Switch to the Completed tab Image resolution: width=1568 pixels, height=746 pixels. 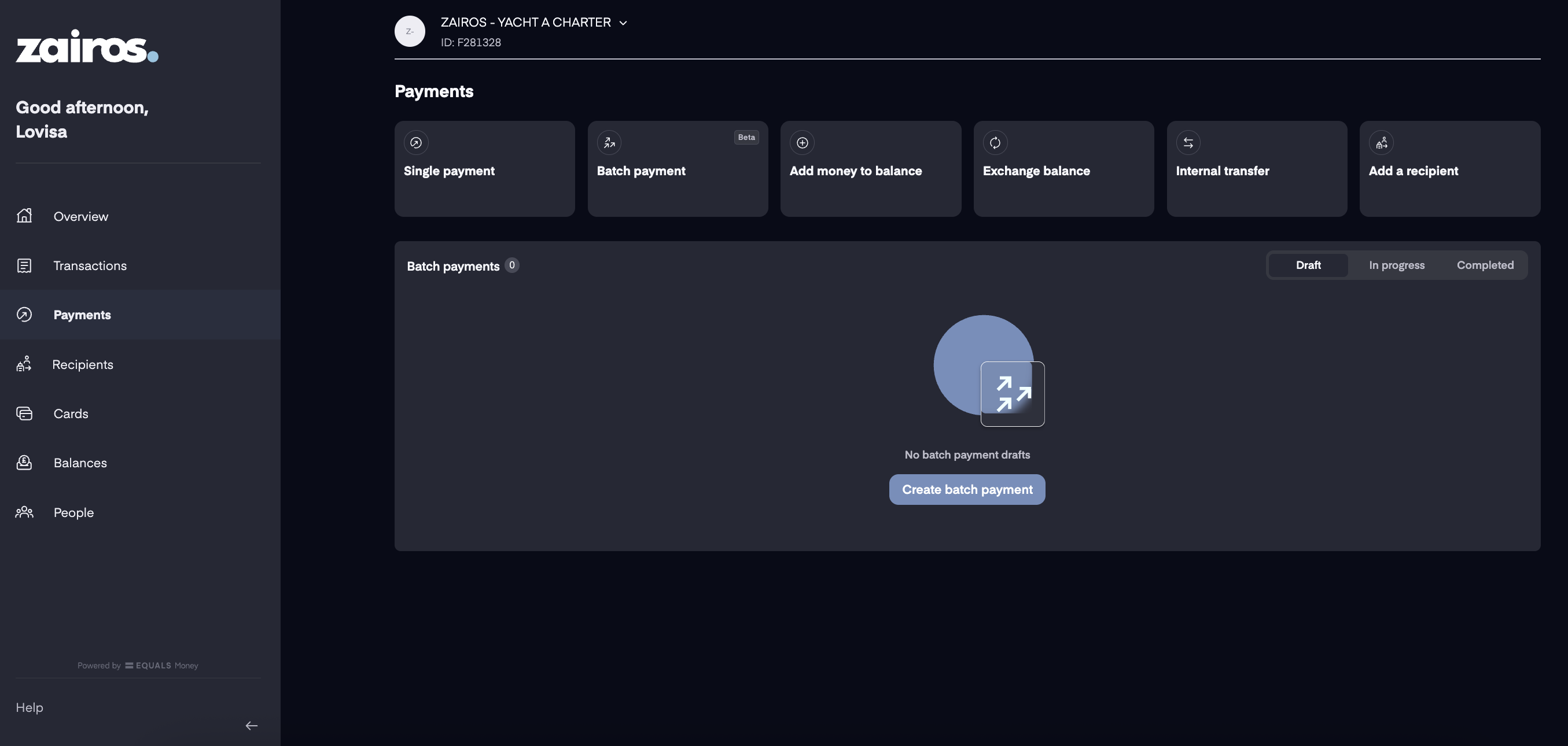pyautogui.click(x=1485, y=265)
